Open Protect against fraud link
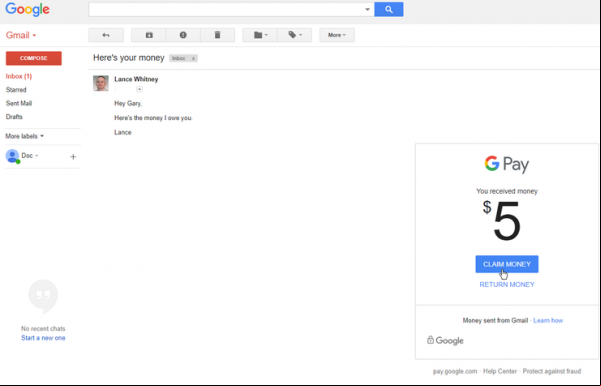Screen dimensions: 601x386 tap(552, 371)
